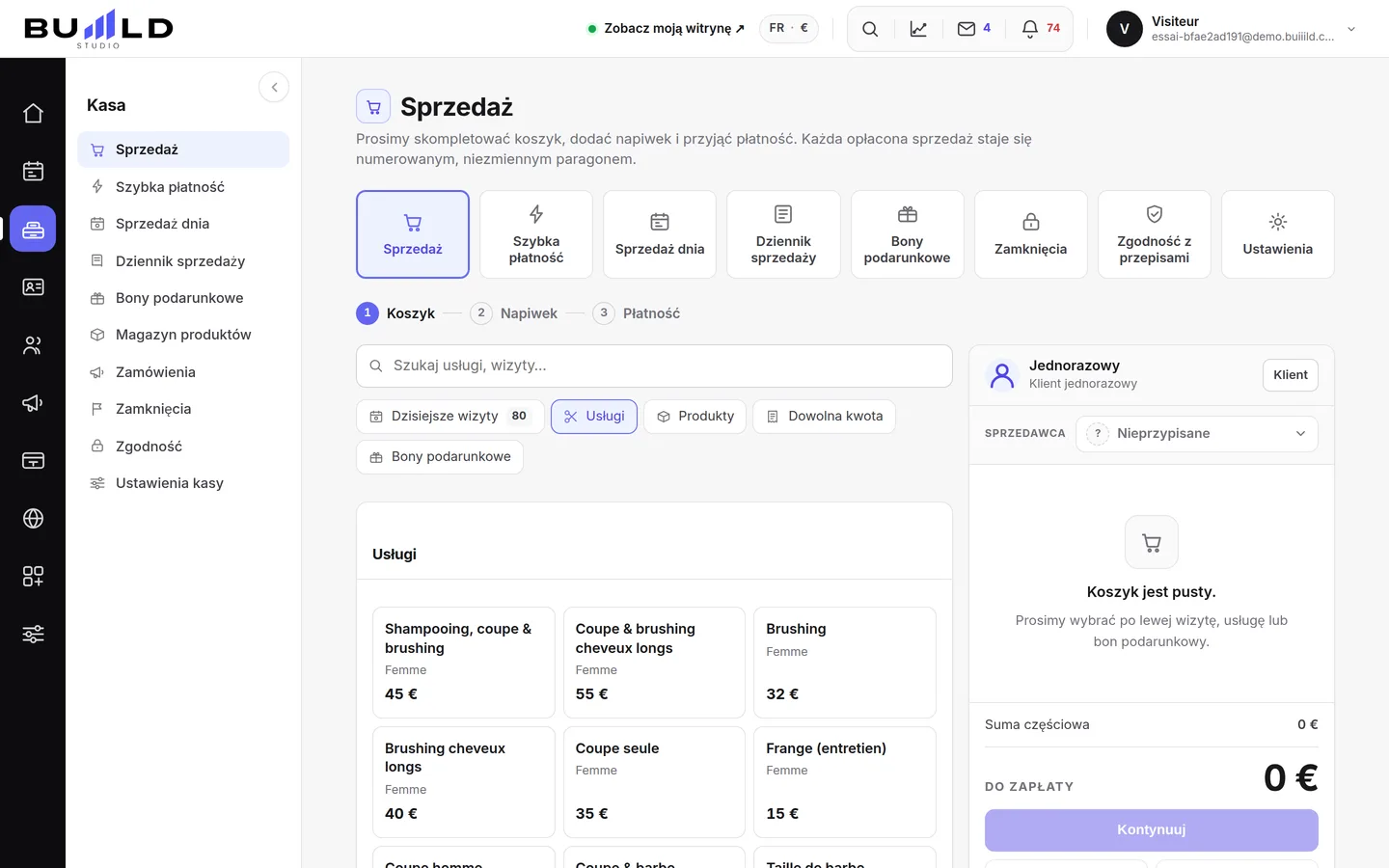1389x868 pixels.
Task: Select the cash register icon in left rail
Action: [33, 229]
